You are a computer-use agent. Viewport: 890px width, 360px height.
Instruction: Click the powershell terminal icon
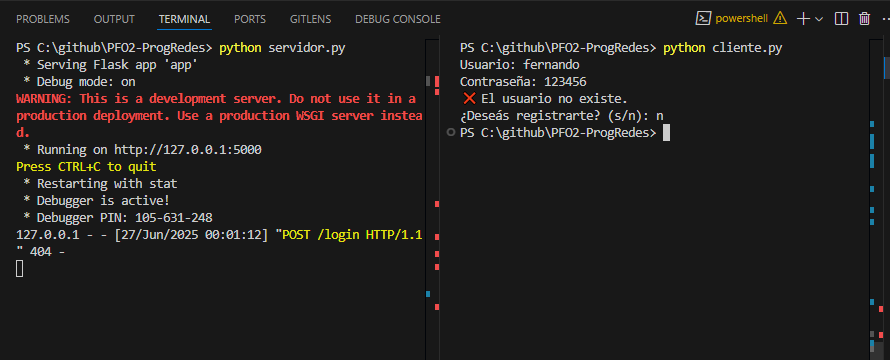pyautogui.click(x=703, y=19)
